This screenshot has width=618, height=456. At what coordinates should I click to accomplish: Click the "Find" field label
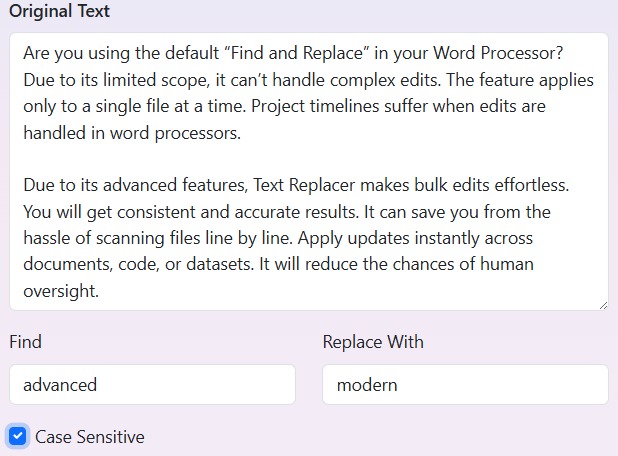tap(25, 342)
